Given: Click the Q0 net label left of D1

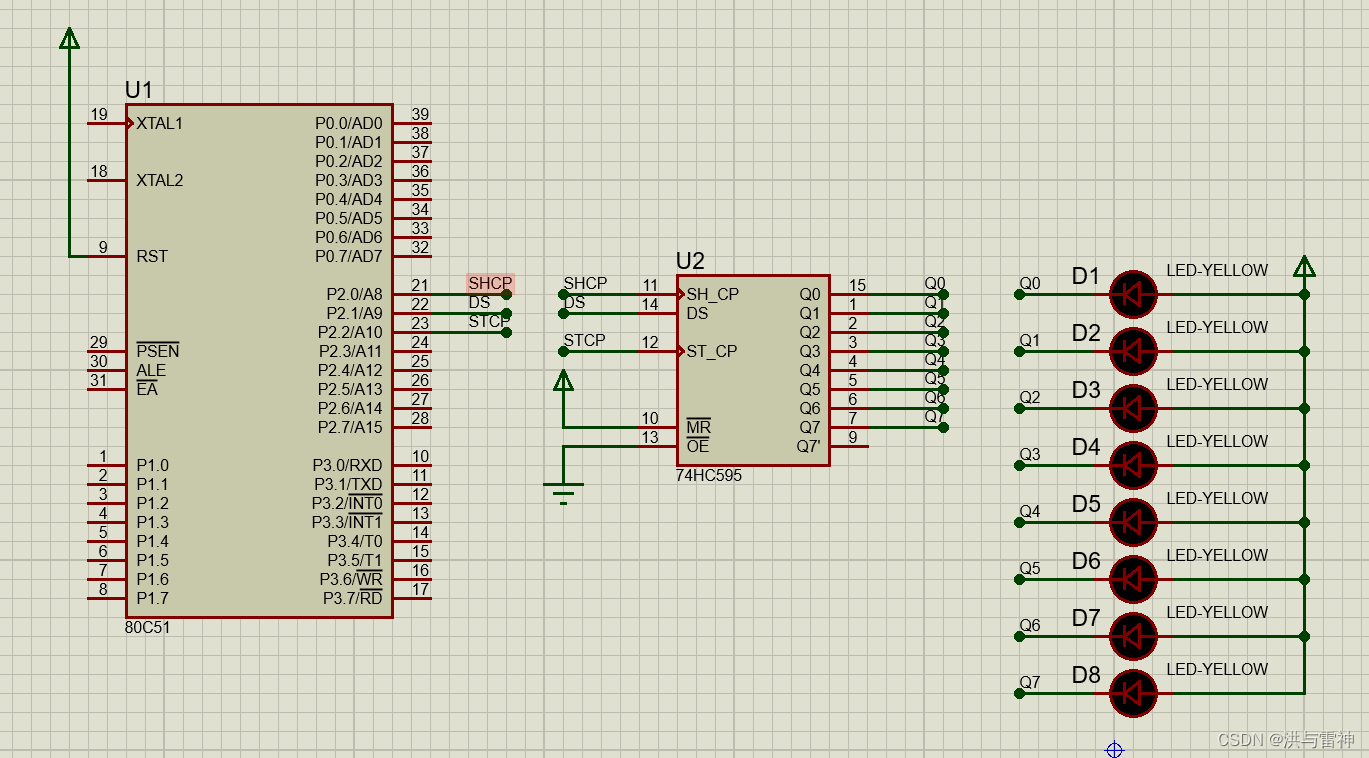Looking at the screenshot, I should (1030, 284).
